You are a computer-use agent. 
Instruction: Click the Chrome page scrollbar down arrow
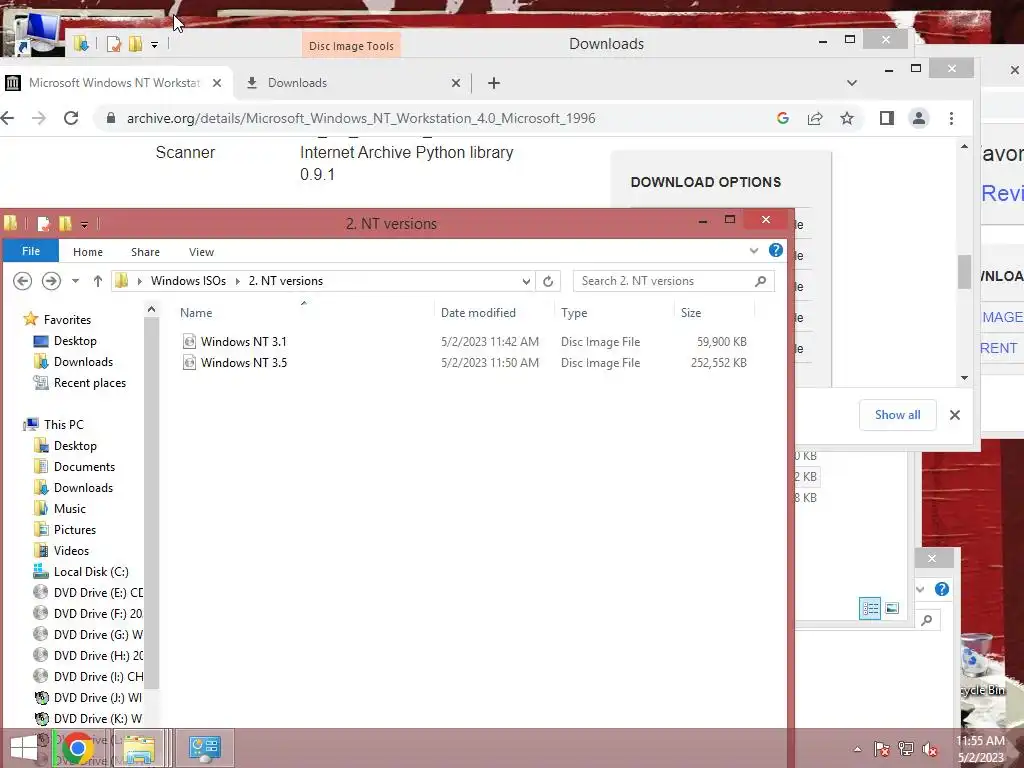965,378
